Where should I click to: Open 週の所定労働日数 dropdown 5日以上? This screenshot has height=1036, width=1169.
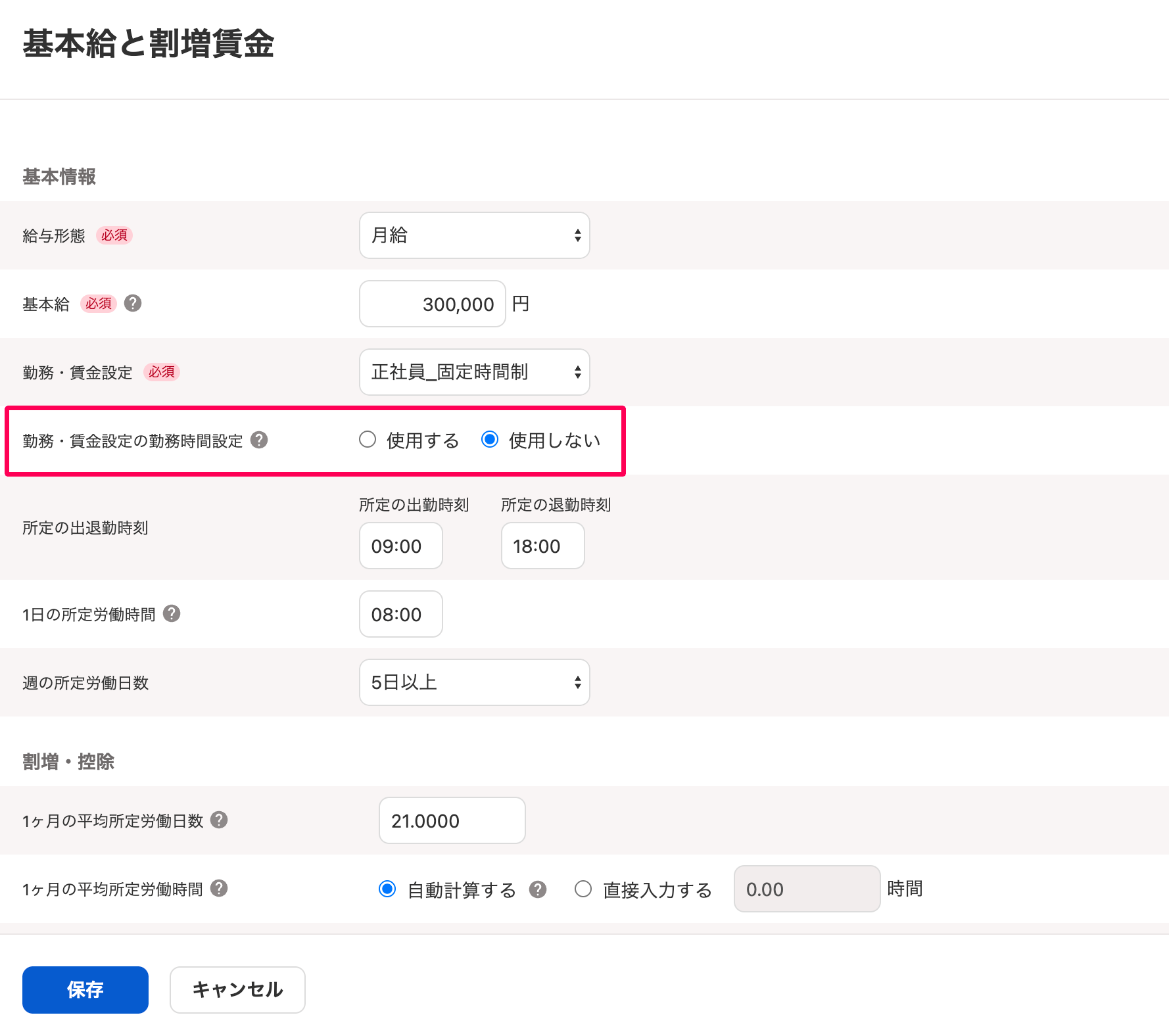475,682
